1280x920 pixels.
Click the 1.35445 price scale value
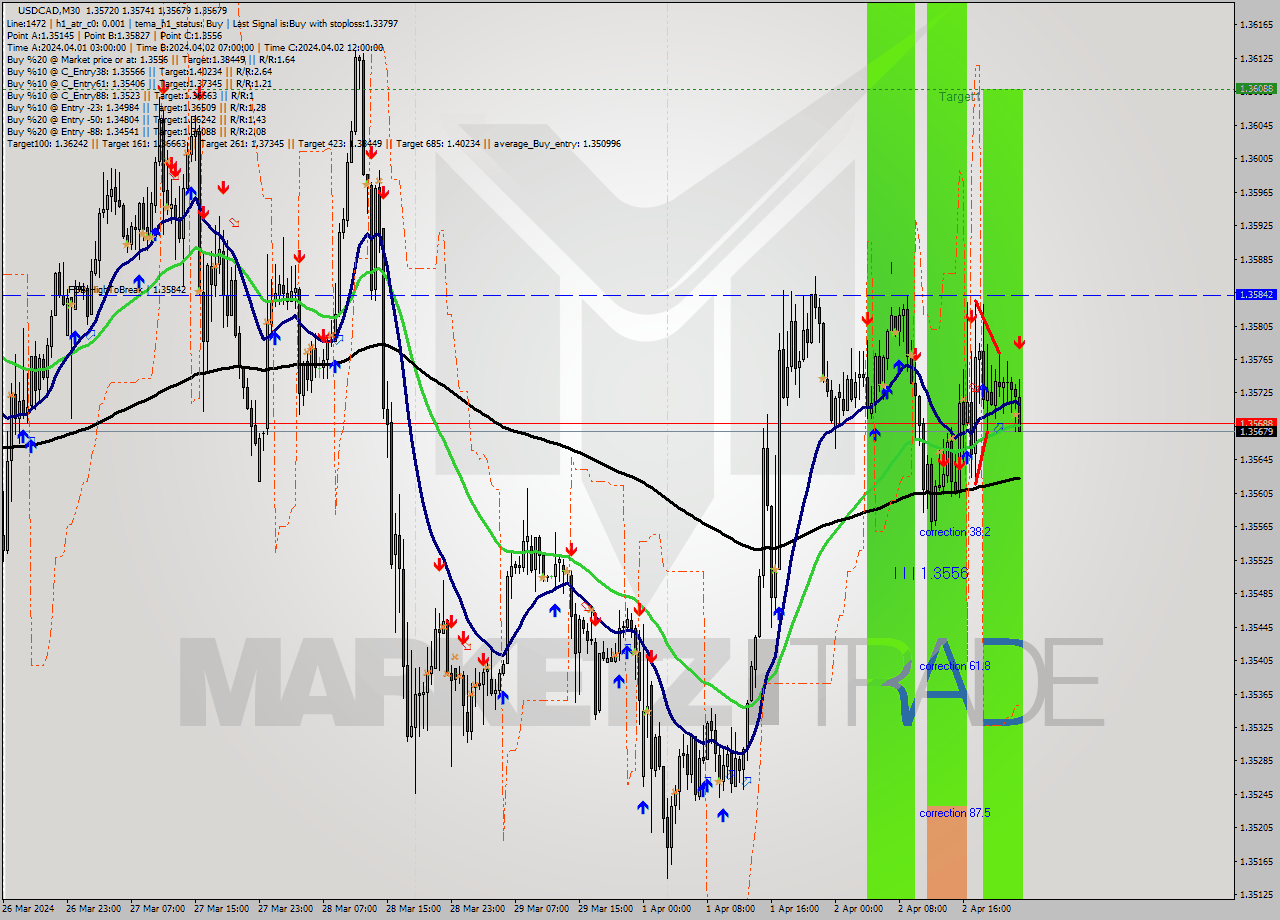[x=1256, y=627]
